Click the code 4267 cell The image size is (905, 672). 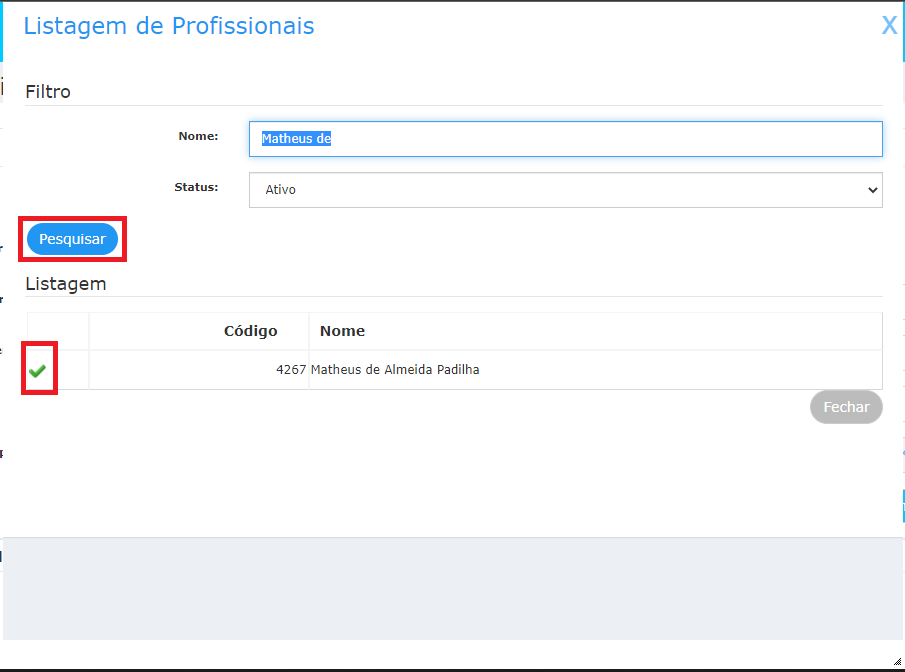[199, 369]
